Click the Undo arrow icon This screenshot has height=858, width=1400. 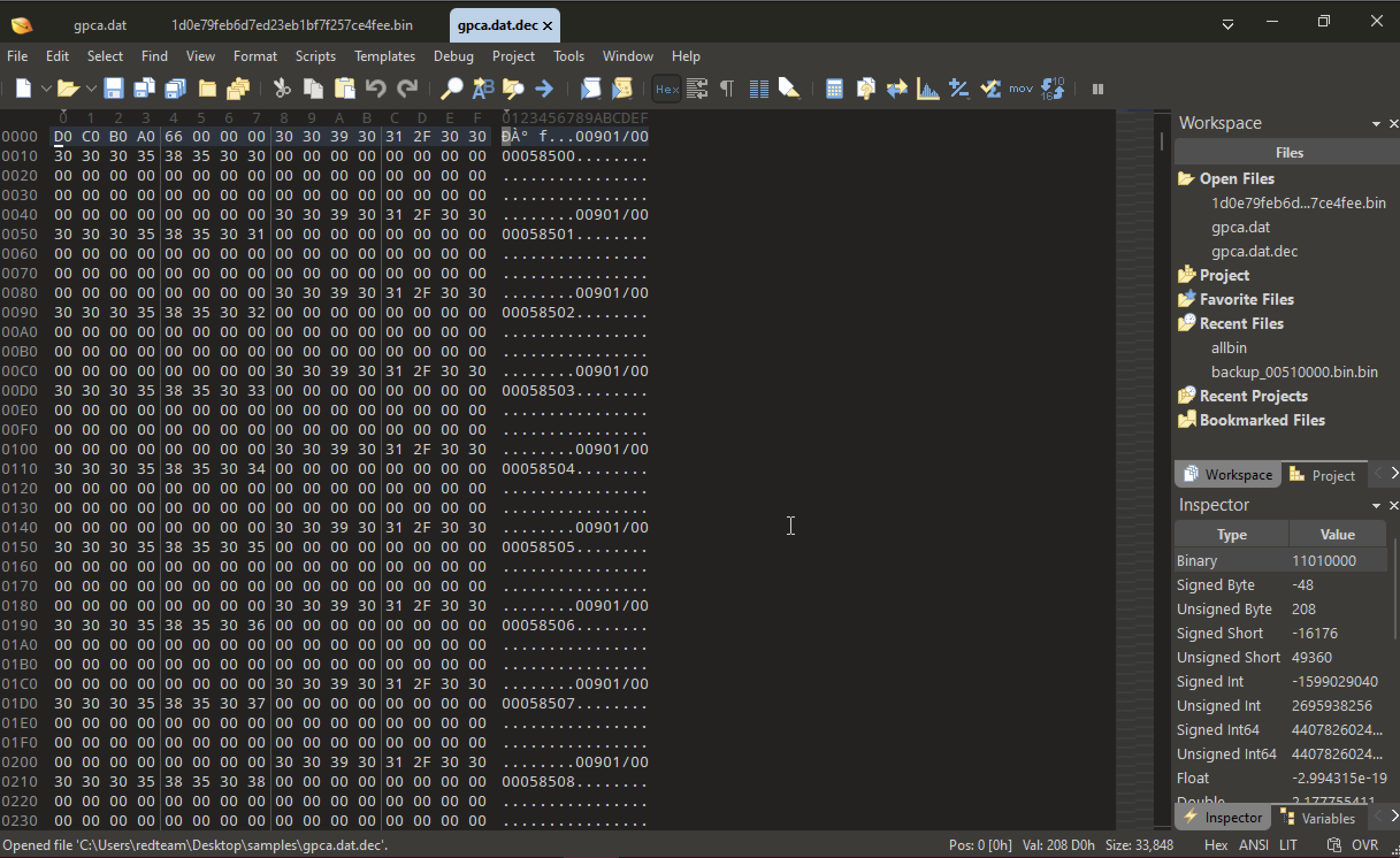coord(376,89)
